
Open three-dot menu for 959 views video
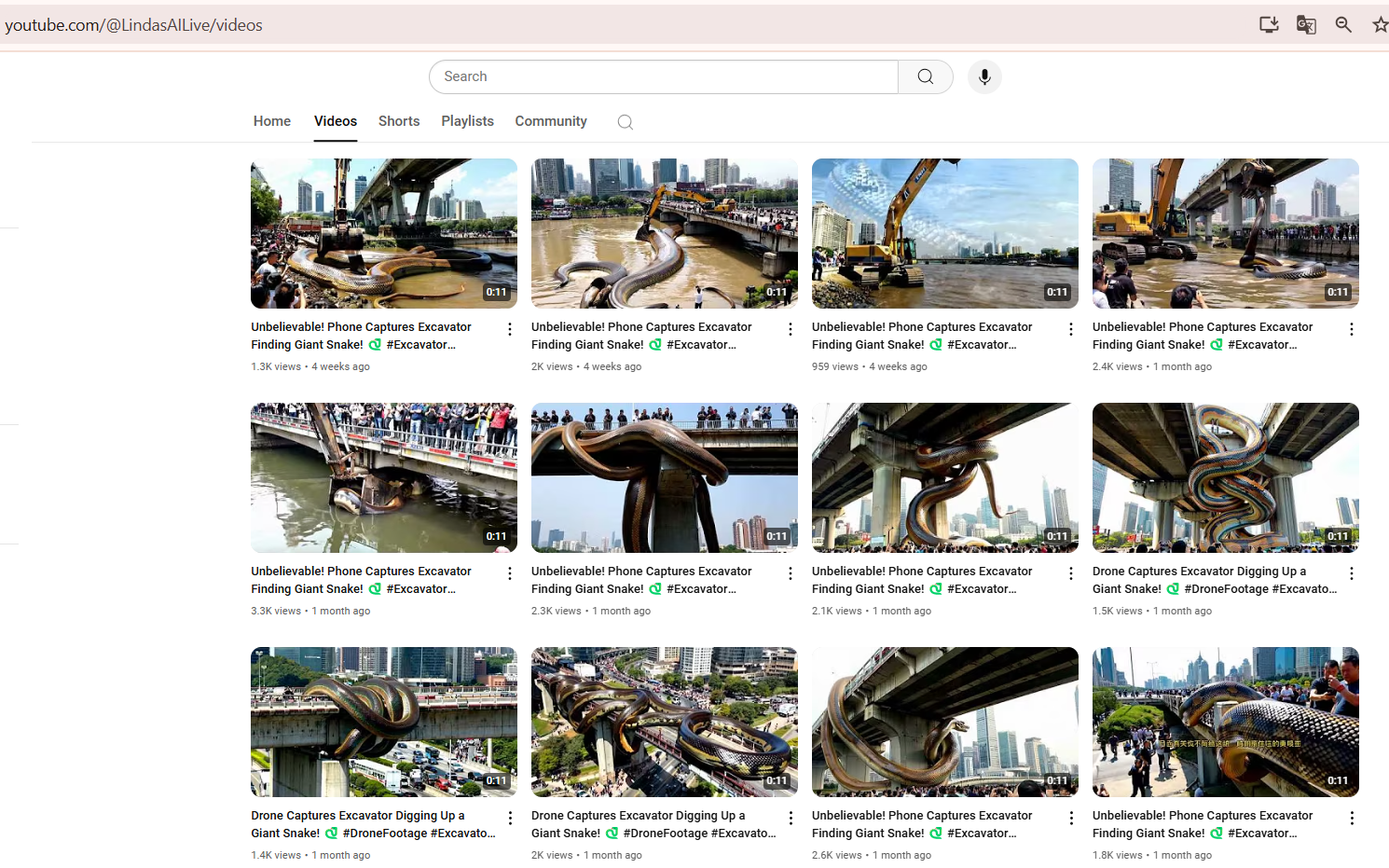point(1071,329)
